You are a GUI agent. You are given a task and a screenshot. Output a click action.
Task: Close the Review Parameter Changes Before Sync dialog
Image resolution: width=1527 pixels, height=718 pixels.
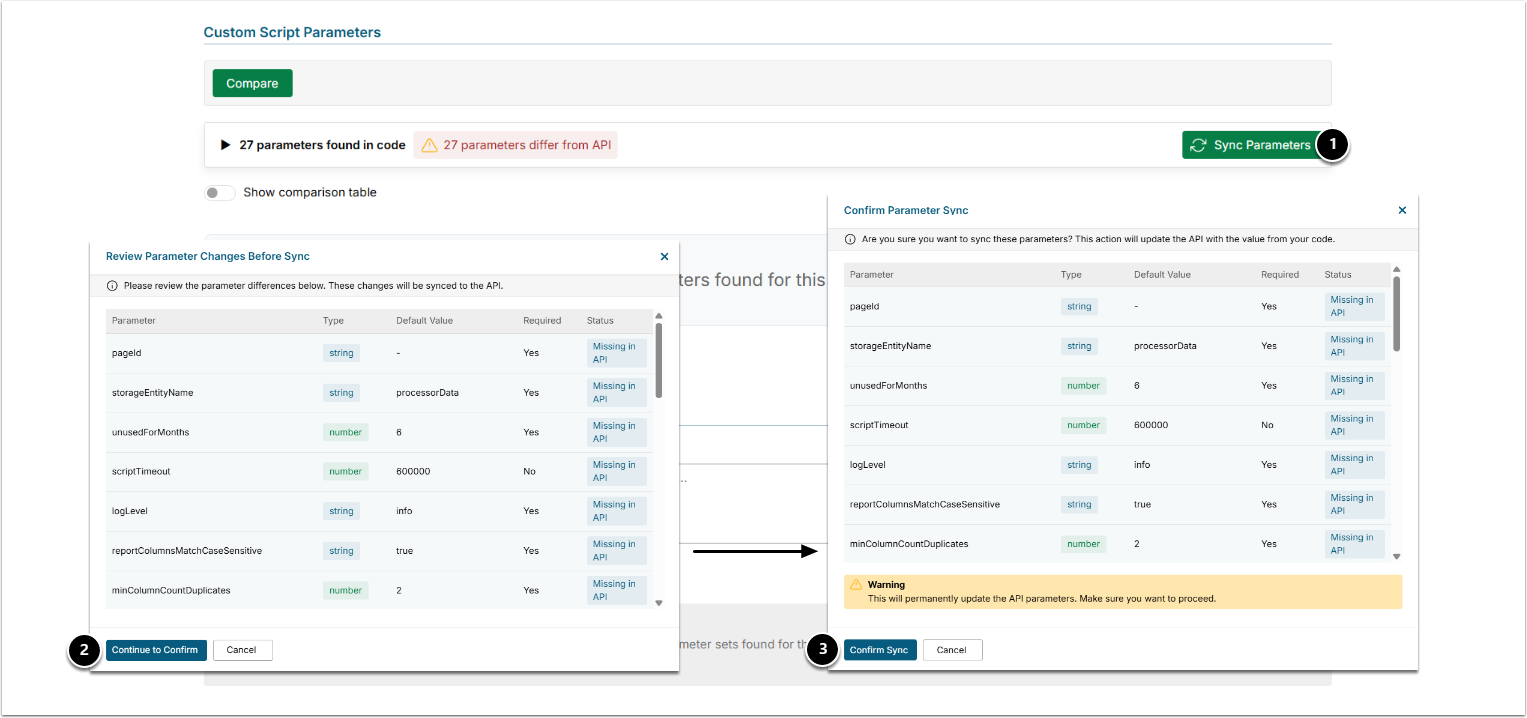point(664,257)
